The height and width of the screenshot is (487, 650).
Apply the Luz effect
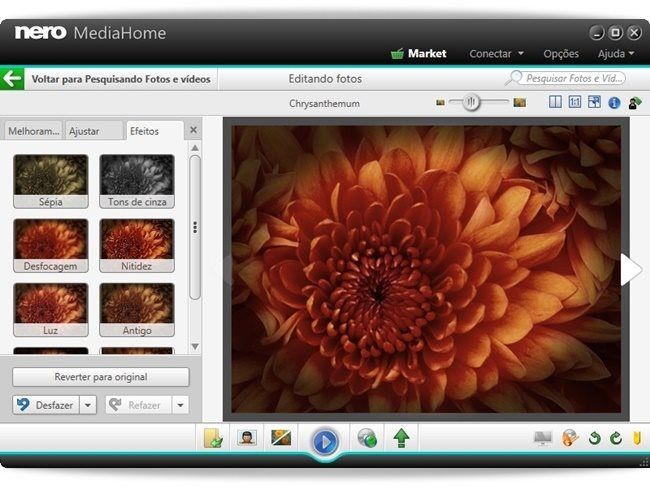pyautogui.click(x=51, y=309)
